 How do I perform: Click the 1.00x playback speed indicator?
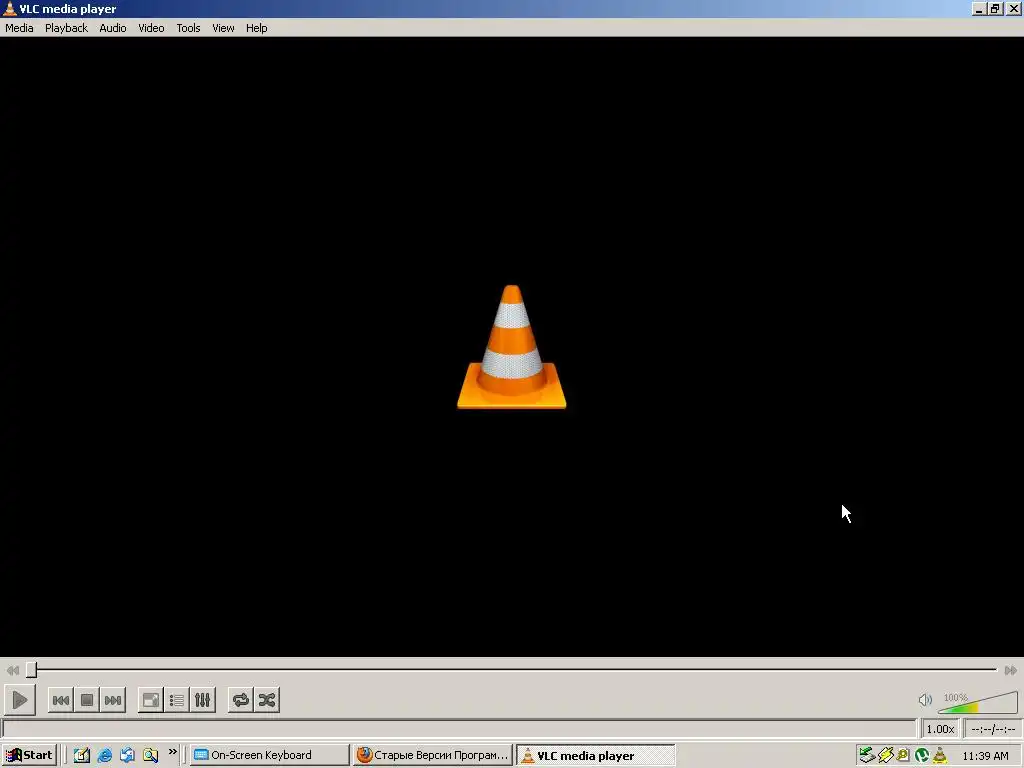coord(940,729)
